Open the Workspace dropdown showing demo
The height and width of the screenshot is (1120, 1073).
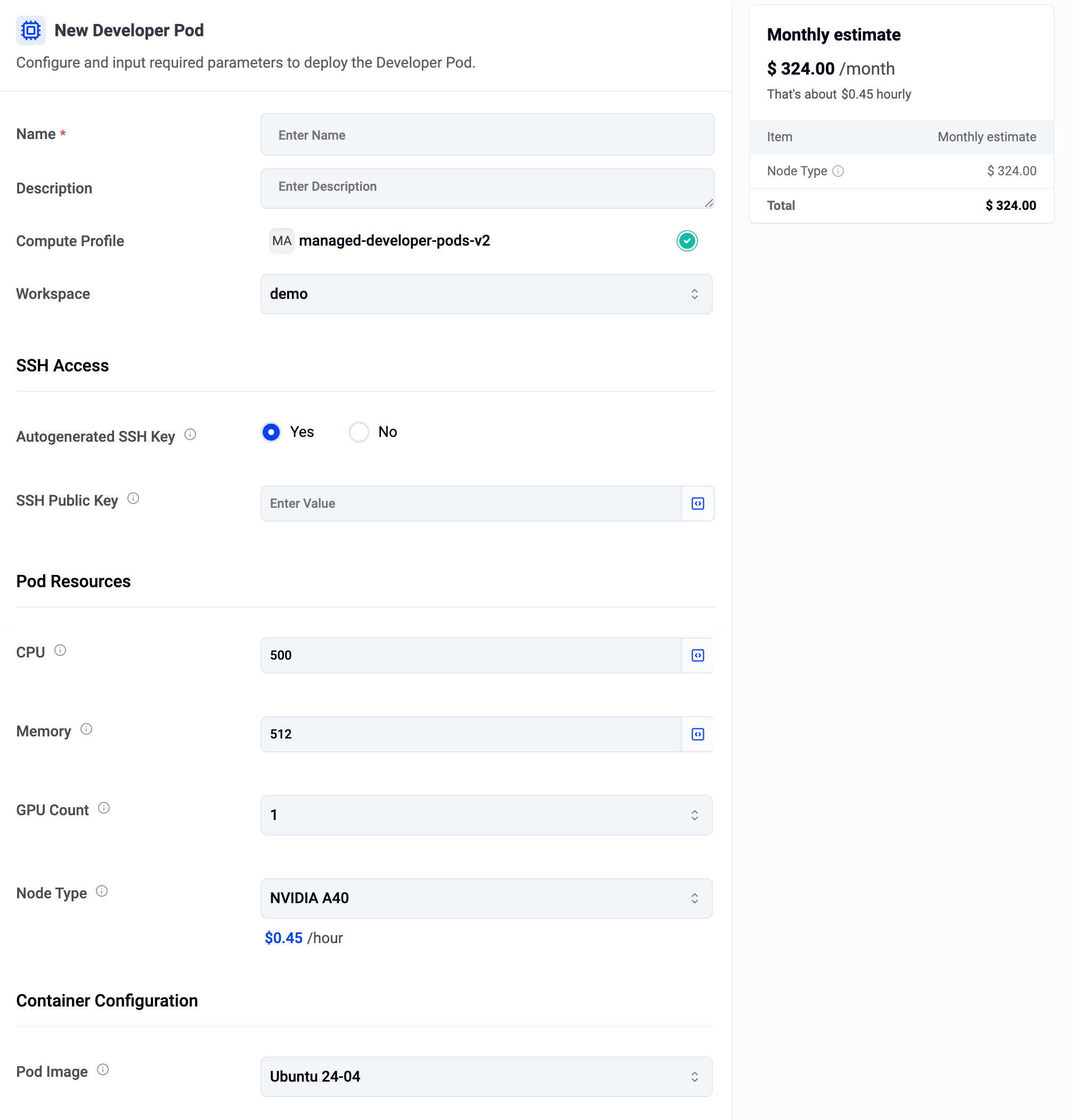(487, 294)
